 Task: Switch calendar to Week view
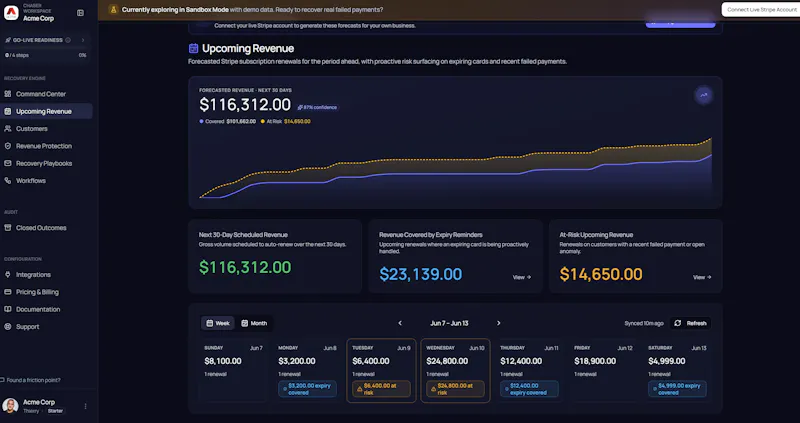point(218,323)
